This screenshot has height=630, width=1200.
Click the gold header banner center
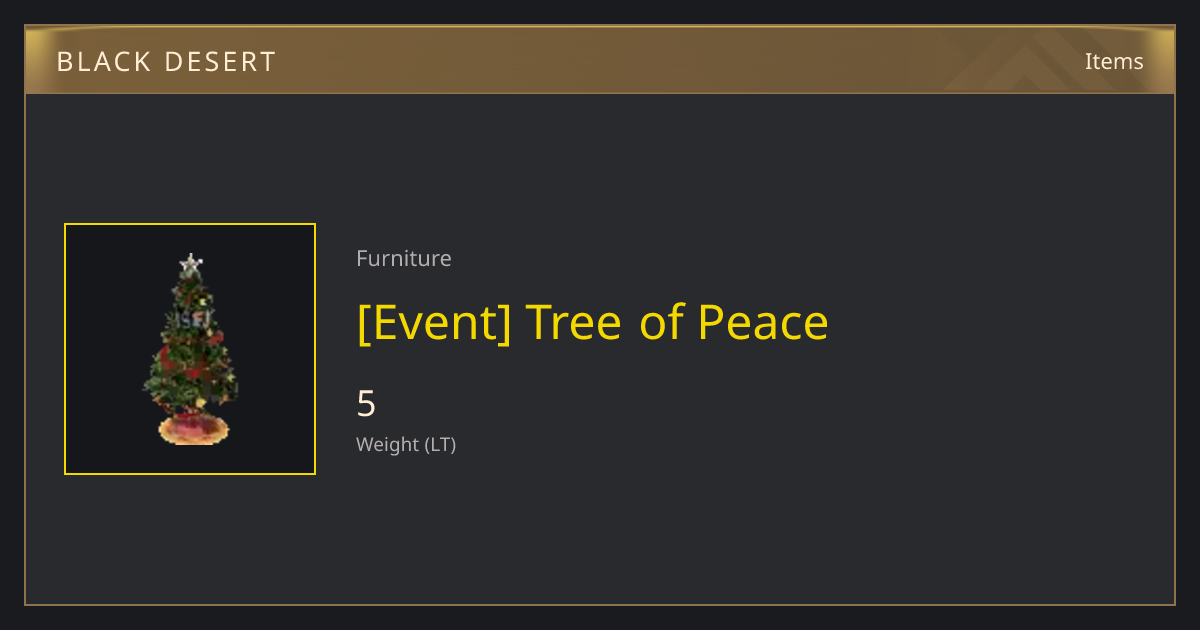click(600, 60)
